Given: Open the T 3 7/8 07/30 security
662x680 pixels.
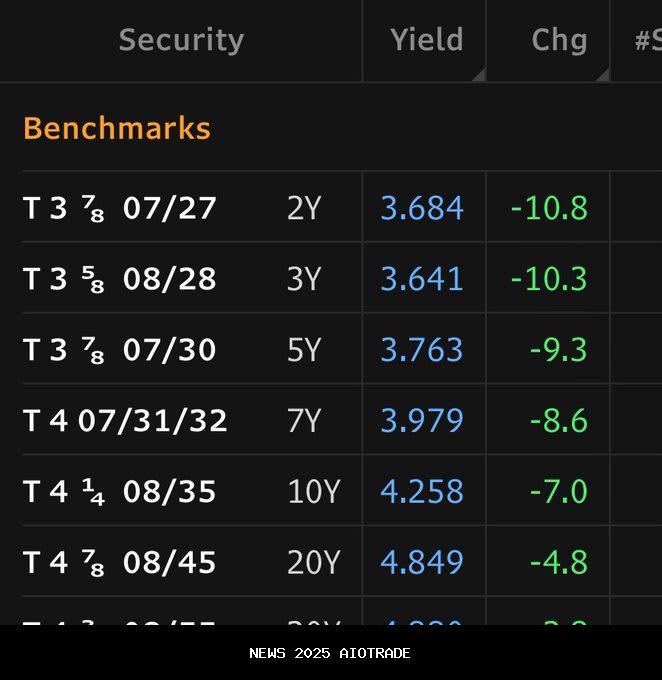Looking at the screenshot, I should (120, 350).
